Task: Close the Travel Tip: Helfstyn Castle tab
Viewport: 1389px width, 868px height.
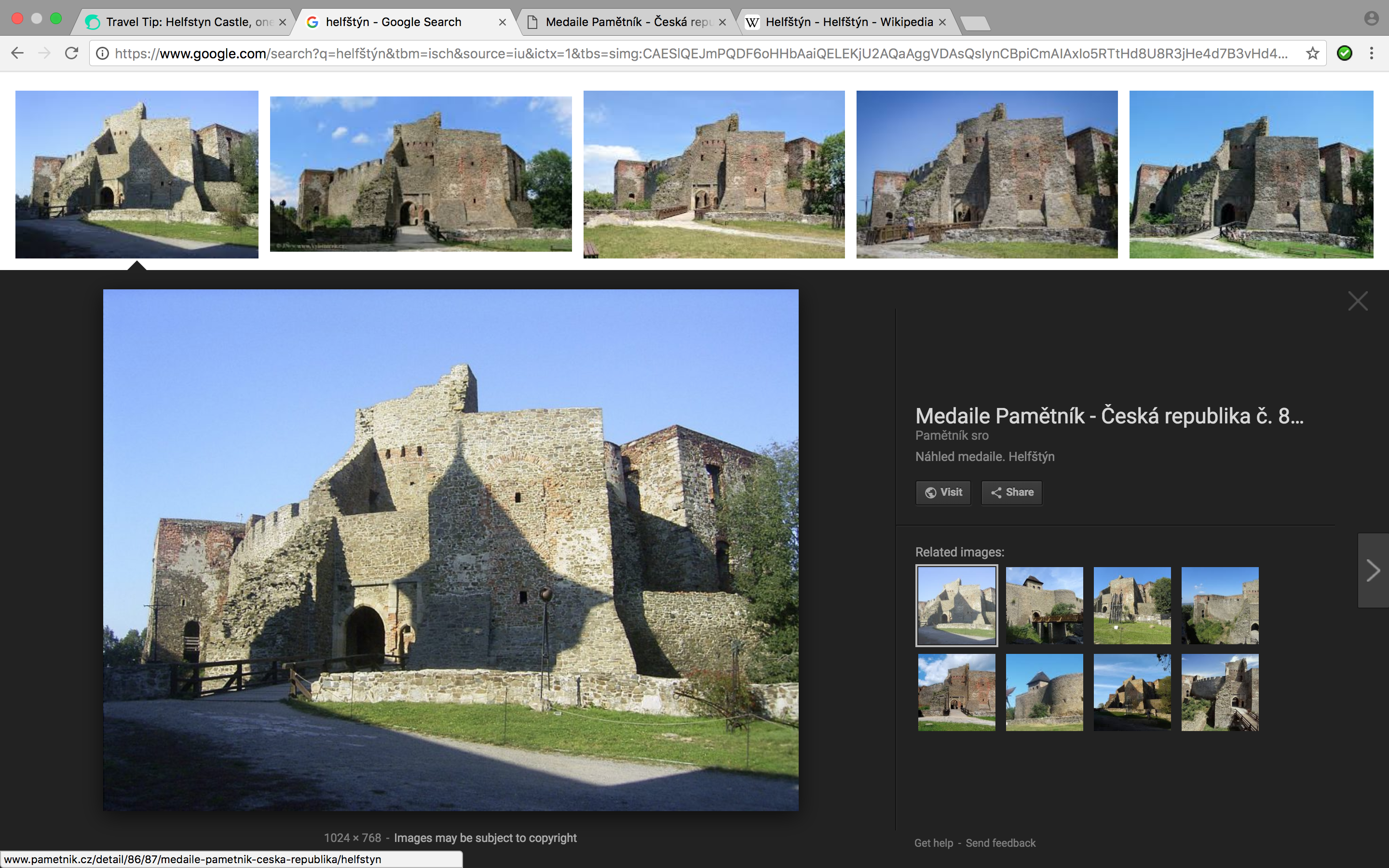Action: click(x=283, y=22)
